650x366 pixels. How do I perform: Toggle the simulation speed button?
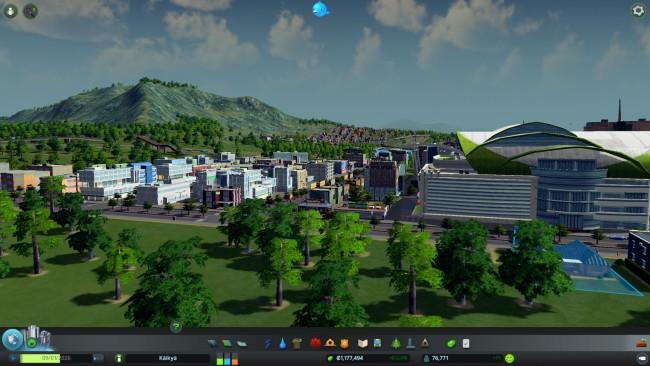98,358
